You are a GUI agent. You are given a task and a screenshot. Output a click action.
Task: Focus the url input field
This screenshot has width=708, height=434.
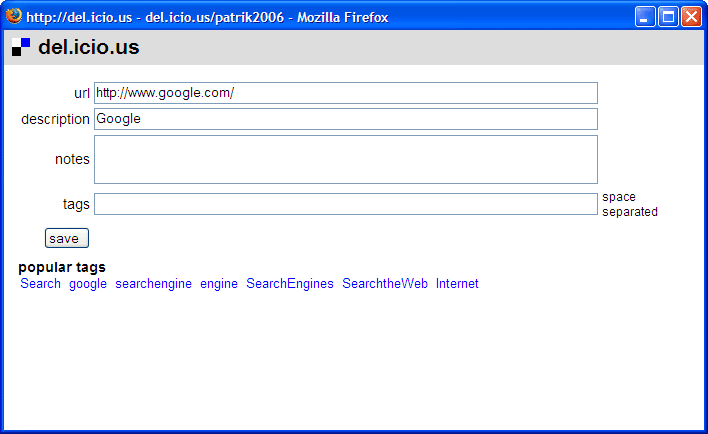pyautogui.click(x=346, y=93)
